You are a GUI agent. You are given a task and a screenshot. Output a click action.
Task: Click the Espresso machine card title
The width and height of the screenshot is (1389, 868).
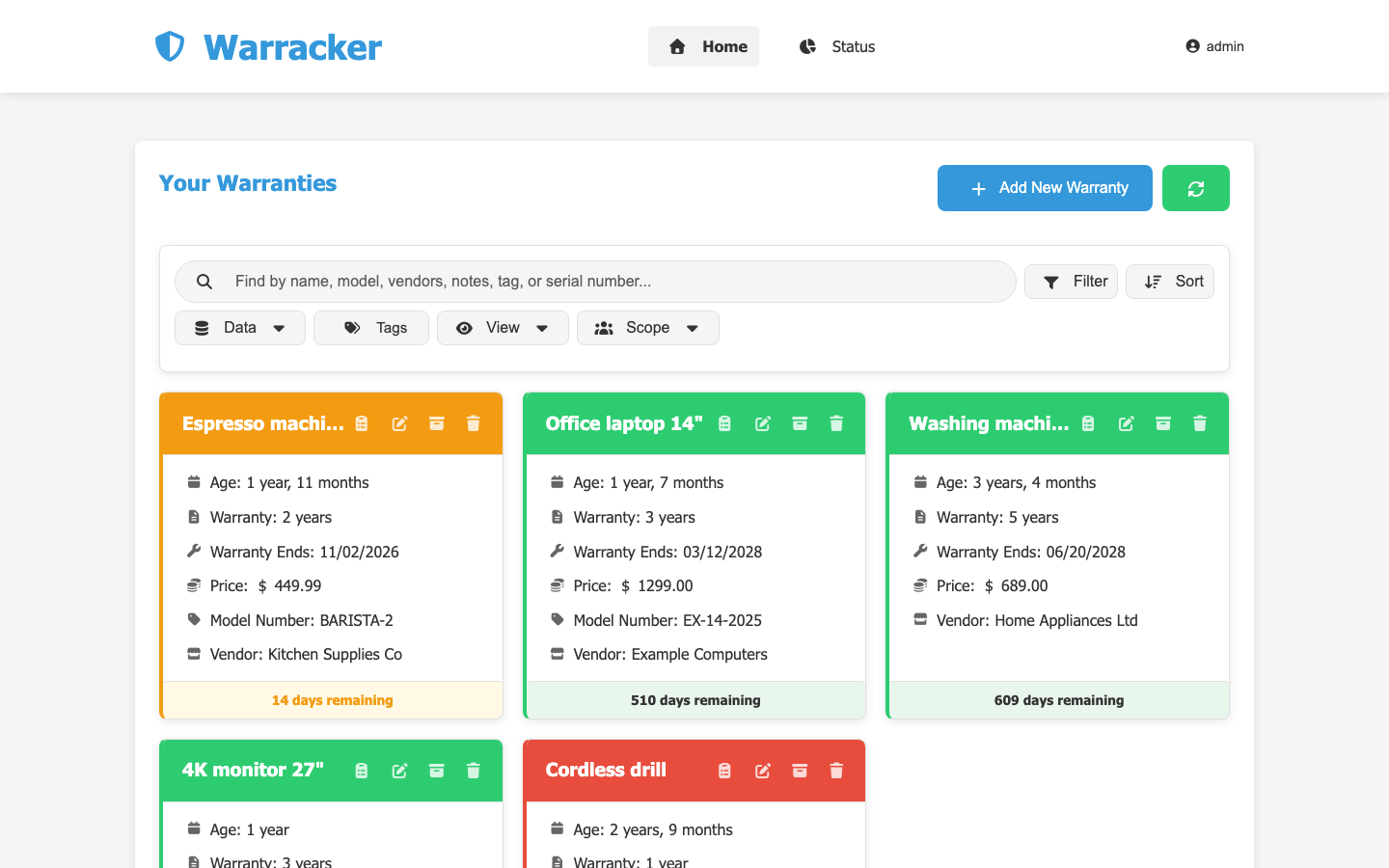tap(262, 423)
